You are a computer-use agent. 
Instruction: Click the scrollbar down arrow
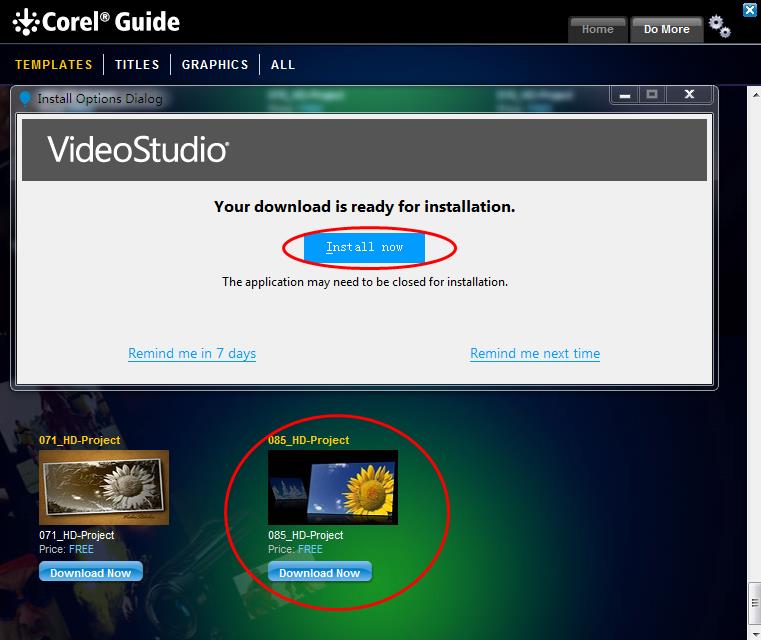coord(755,635)
